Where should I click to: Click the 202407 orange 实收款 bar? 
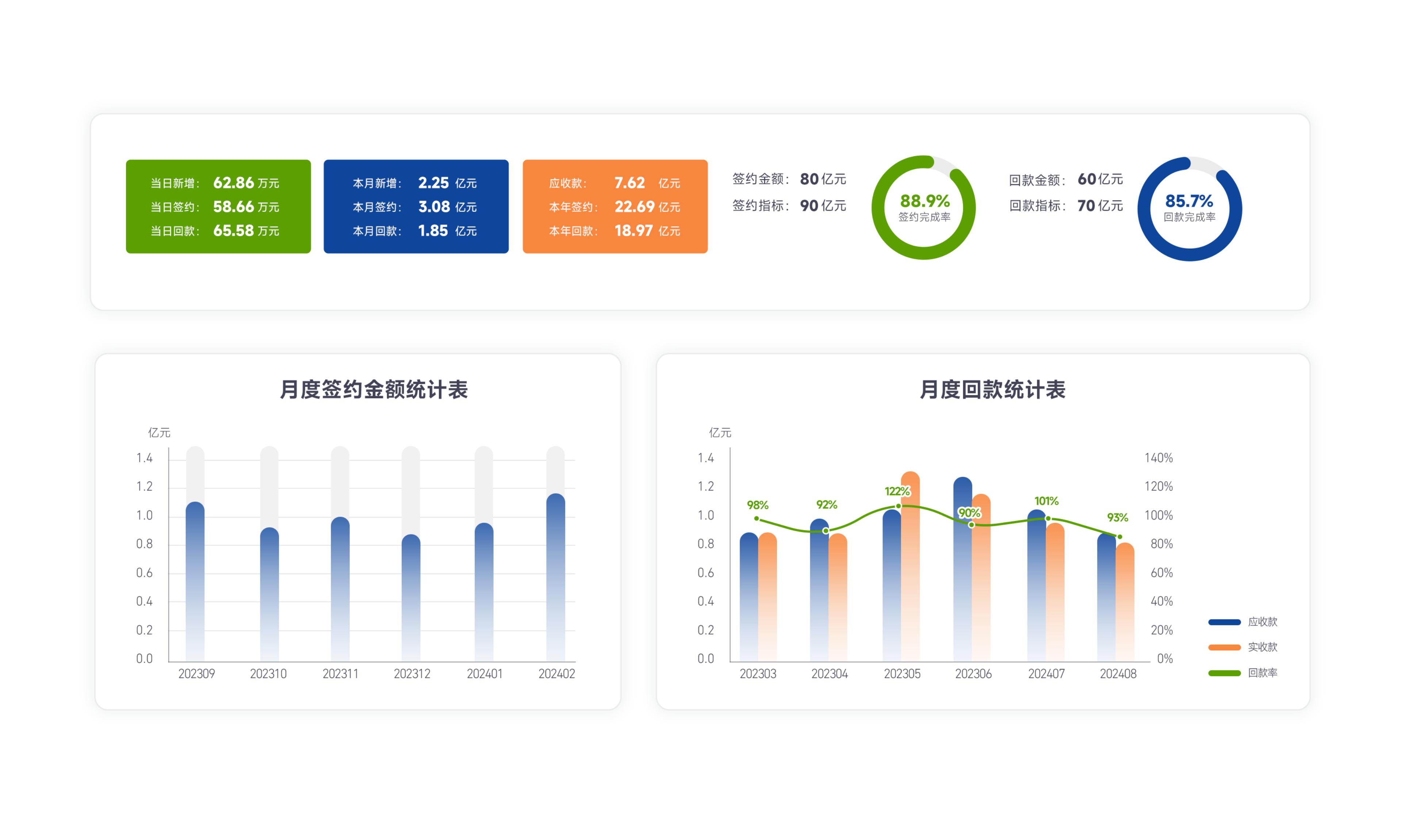[x=1055, y=592]
